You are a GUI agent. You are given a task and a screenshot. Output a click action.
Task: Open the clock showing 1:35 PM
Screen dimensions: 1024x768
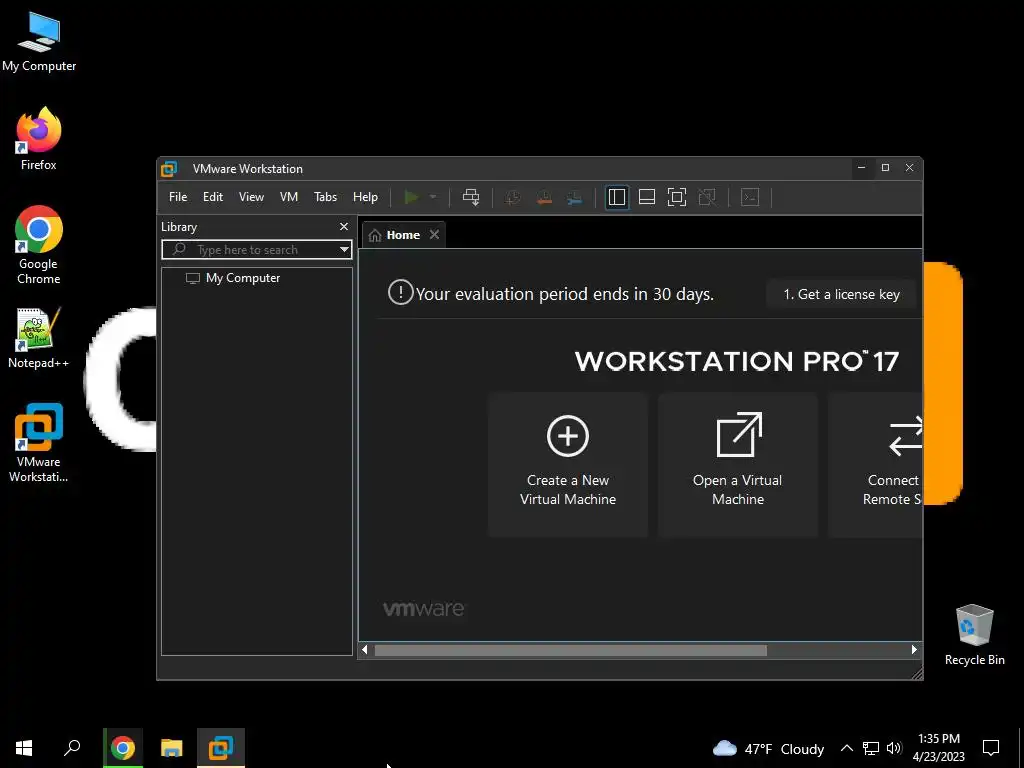pos(938,748)
